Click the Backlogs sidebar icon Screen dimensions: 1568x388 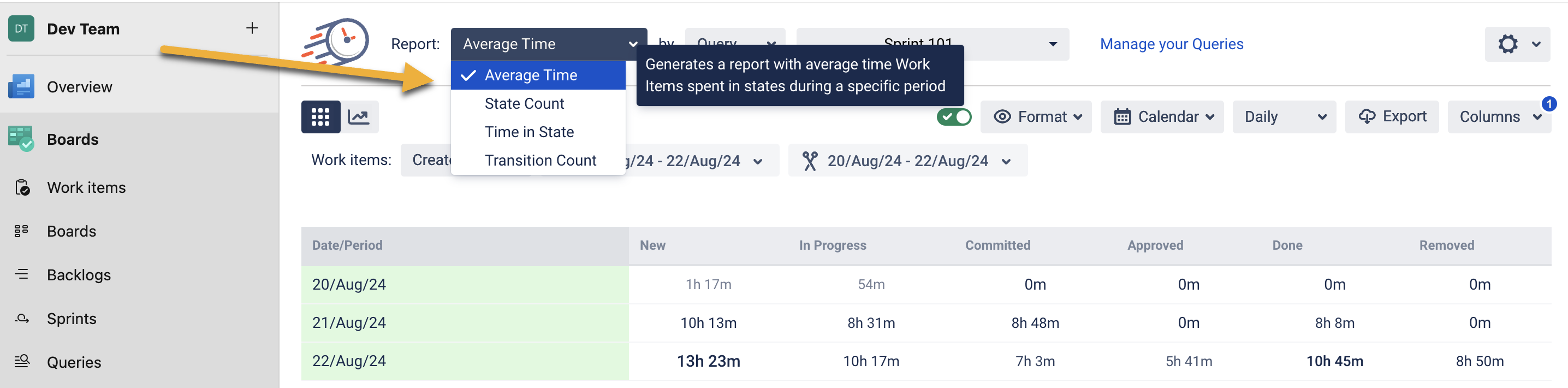point(22,275)
